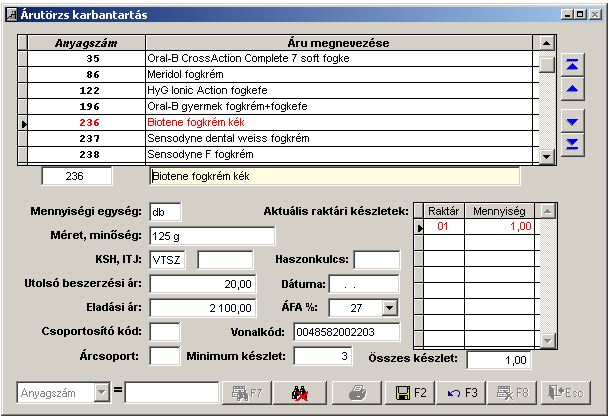610x419 pixels.
Task: Jump to the first record with top arrow button
Action: click(x=573, y=65)
